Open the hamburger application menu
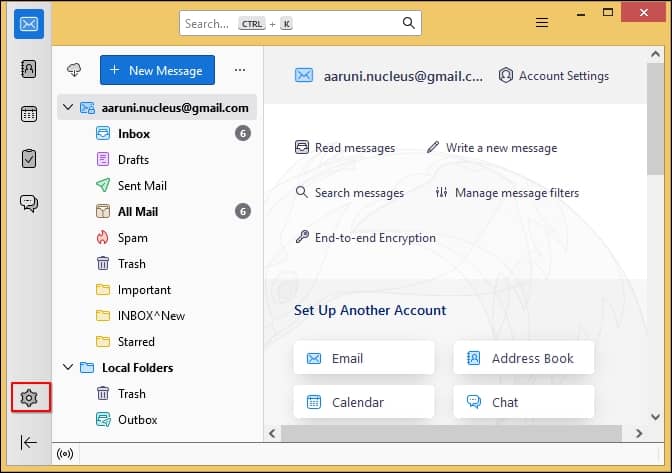Image resolution: width=672 pixels, height=473 pixels. coord(542,23)
